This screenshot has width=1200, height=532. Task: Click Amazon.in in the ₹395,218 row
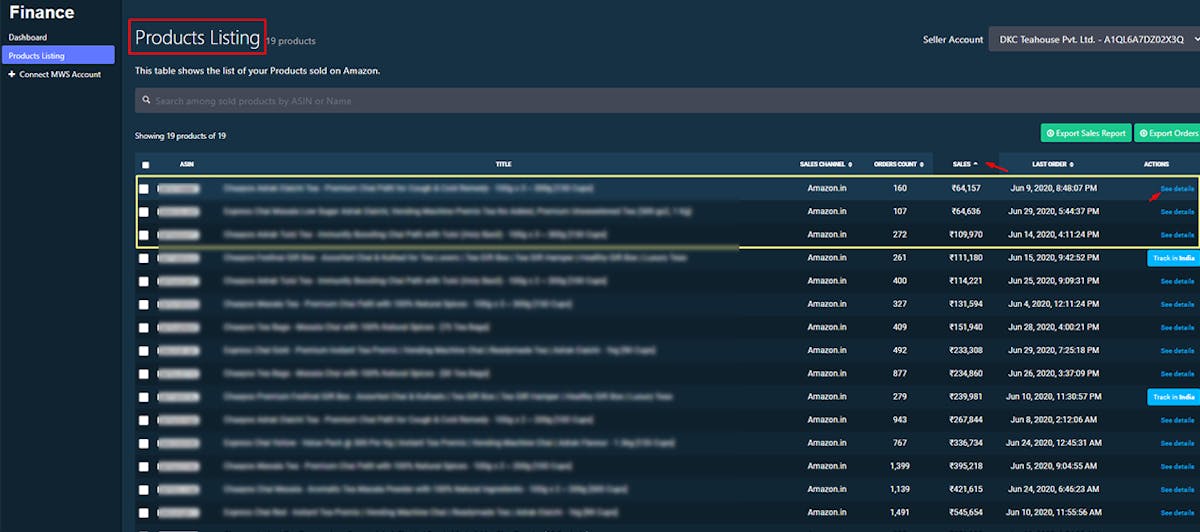pyautogui.click(x=827, y=466)
